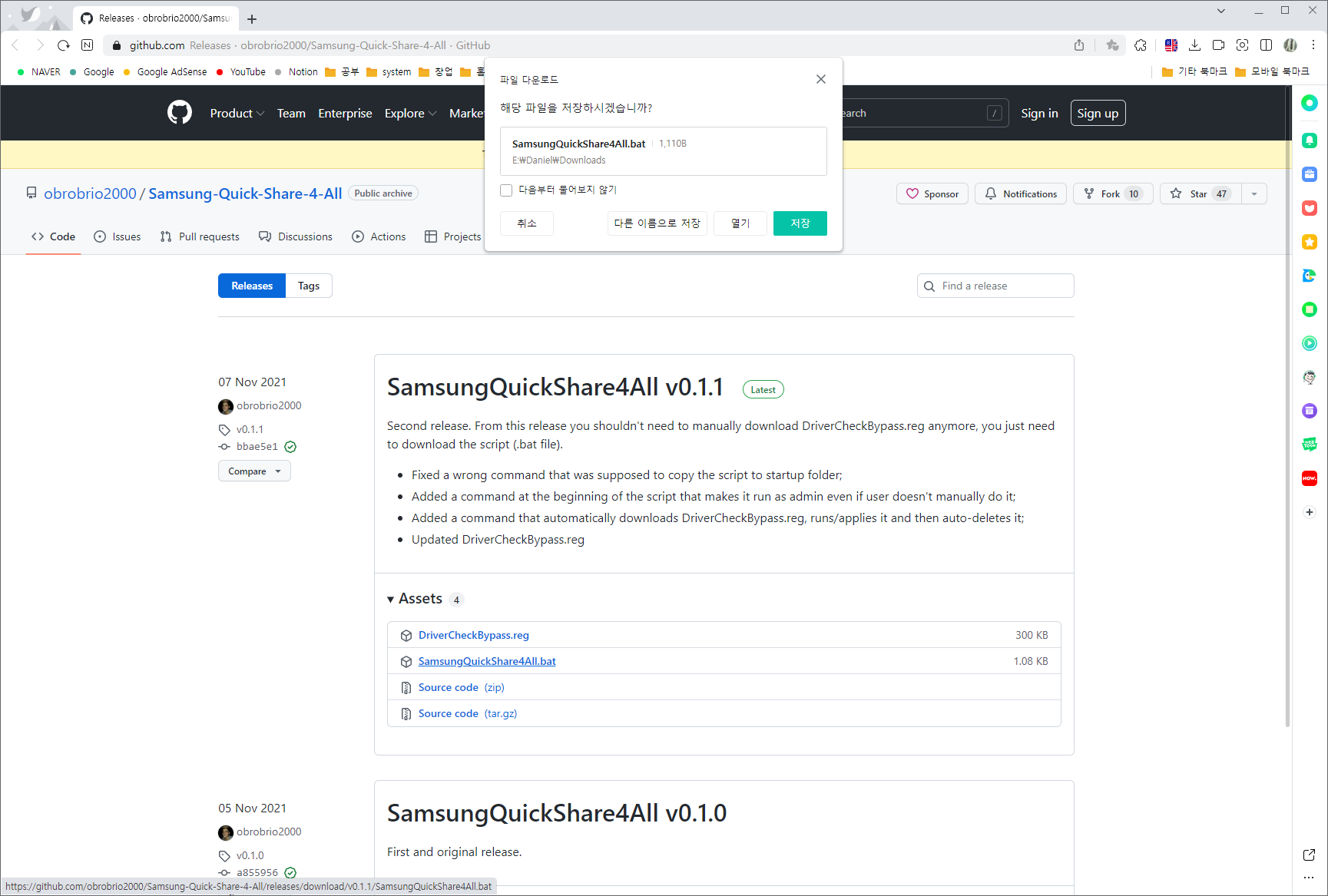Download Source code (tar.gz)
The image size is (1328, 896).
[x=468, y=713]
